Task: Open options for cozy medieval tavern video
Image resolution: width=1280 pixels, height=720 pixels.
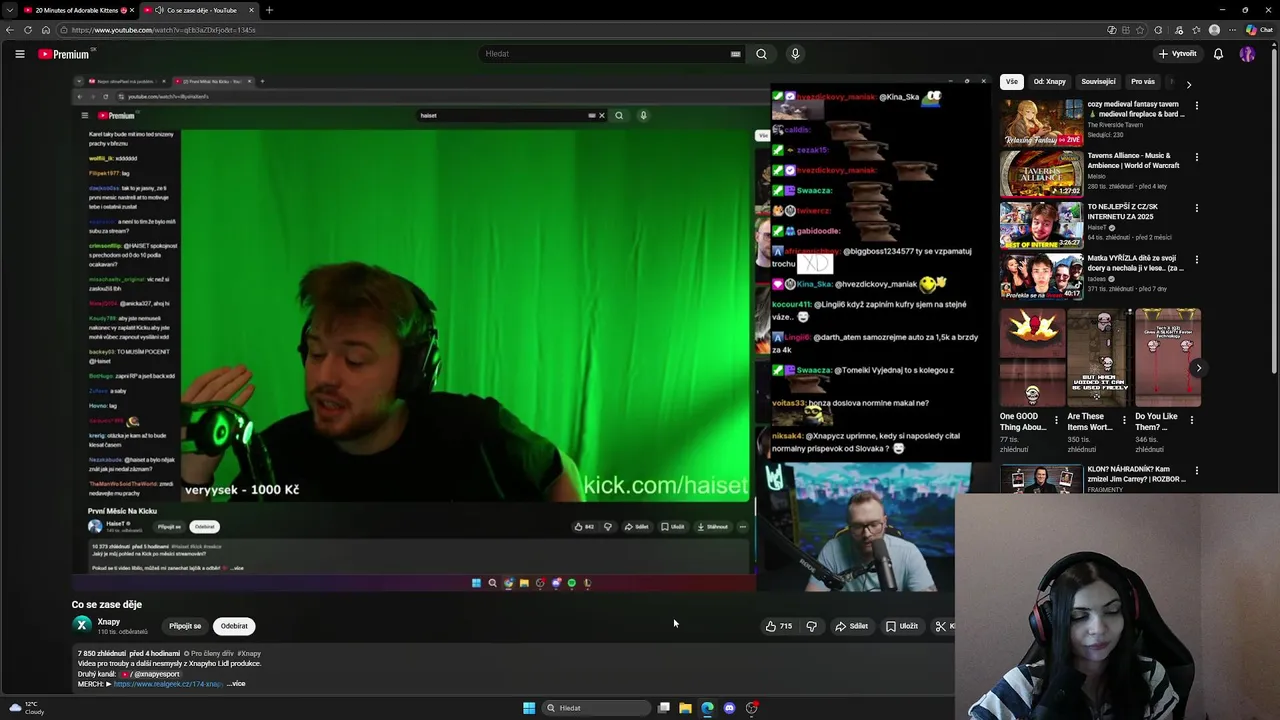Action: coord(1196,105)
